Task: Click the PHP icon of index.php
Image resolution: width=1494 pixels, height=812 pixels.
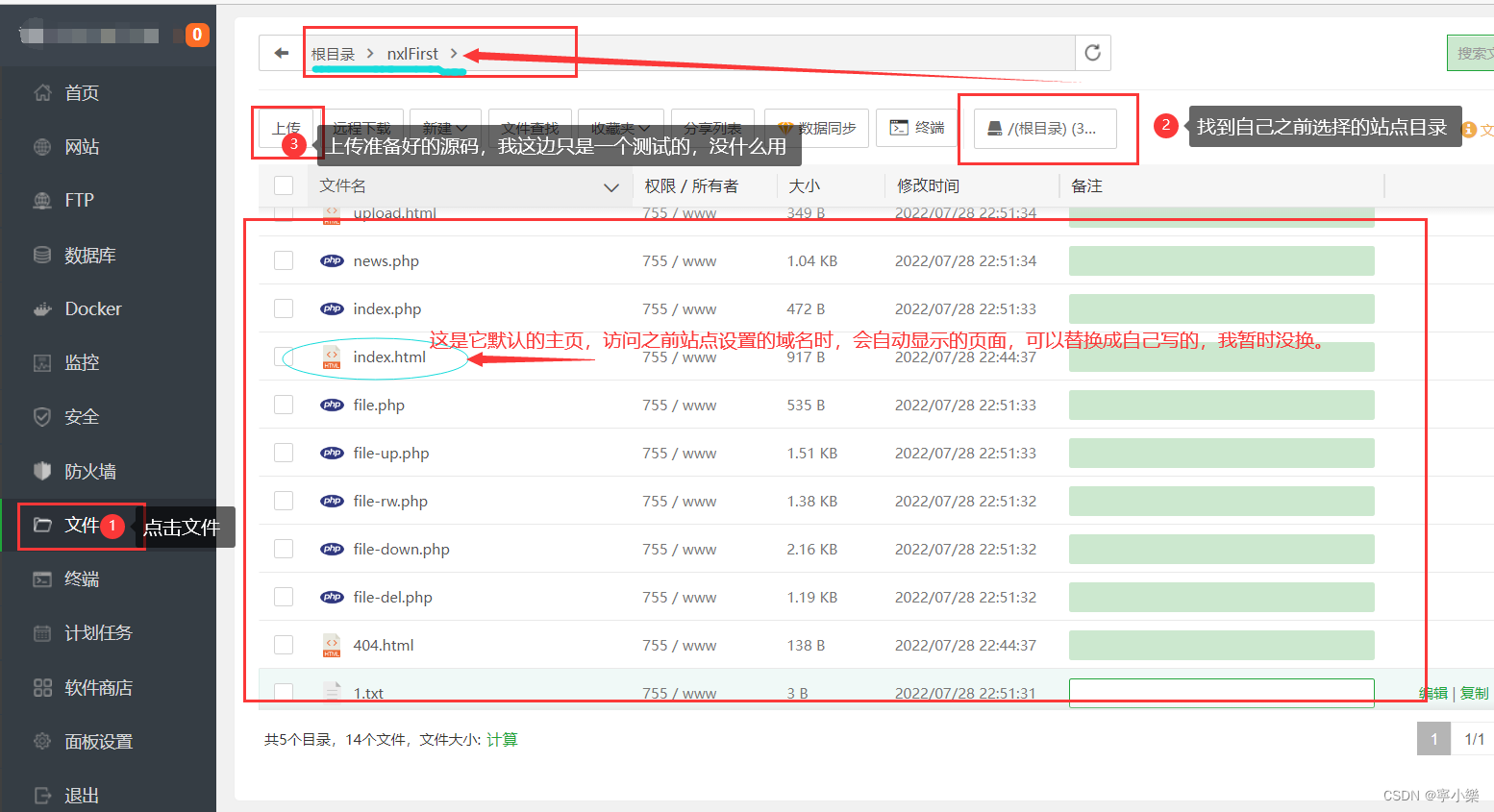Action: pyautogui.click(x=332, y=308)
